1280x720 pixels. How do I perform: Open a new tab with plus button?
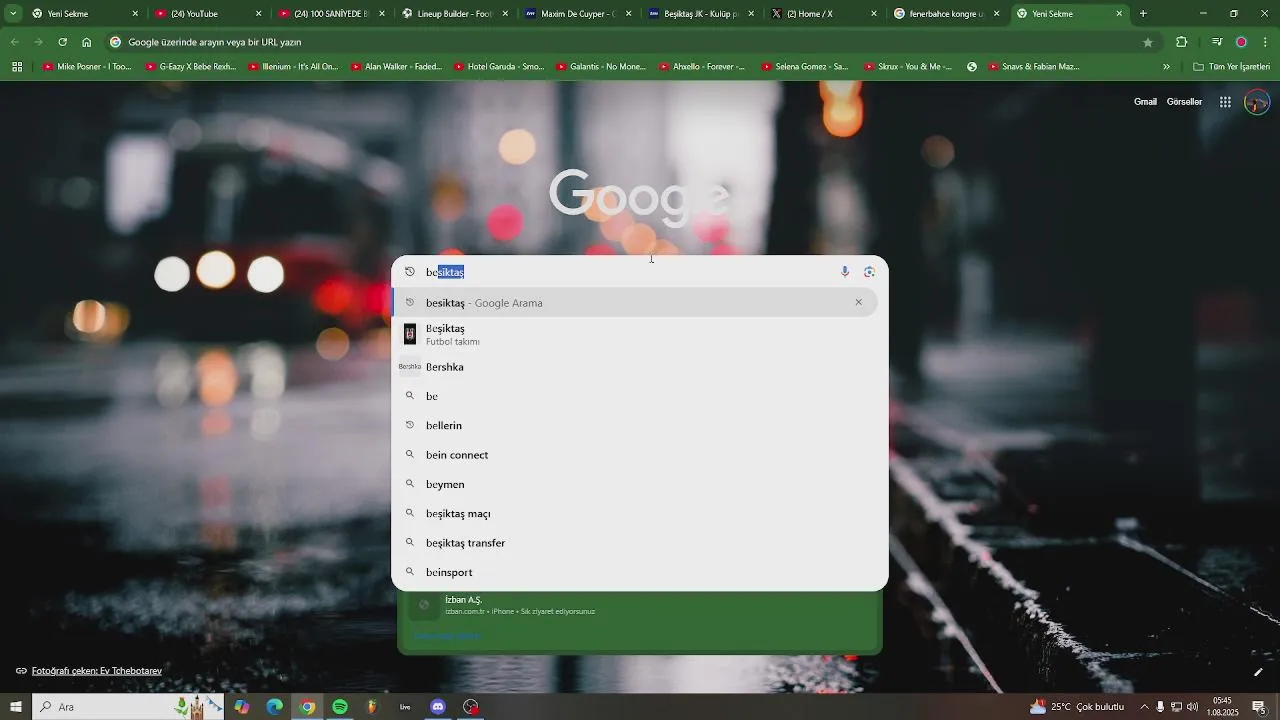point(1143,14)
